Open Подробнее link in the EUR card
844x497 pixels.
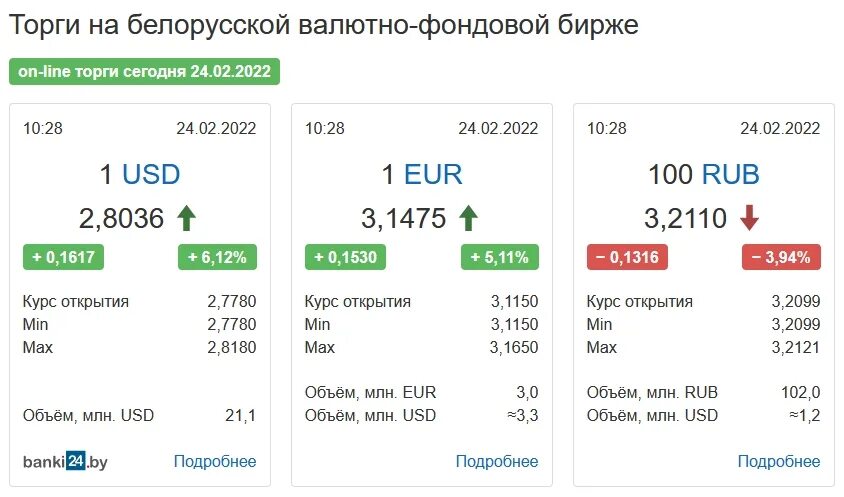point(497,461)
